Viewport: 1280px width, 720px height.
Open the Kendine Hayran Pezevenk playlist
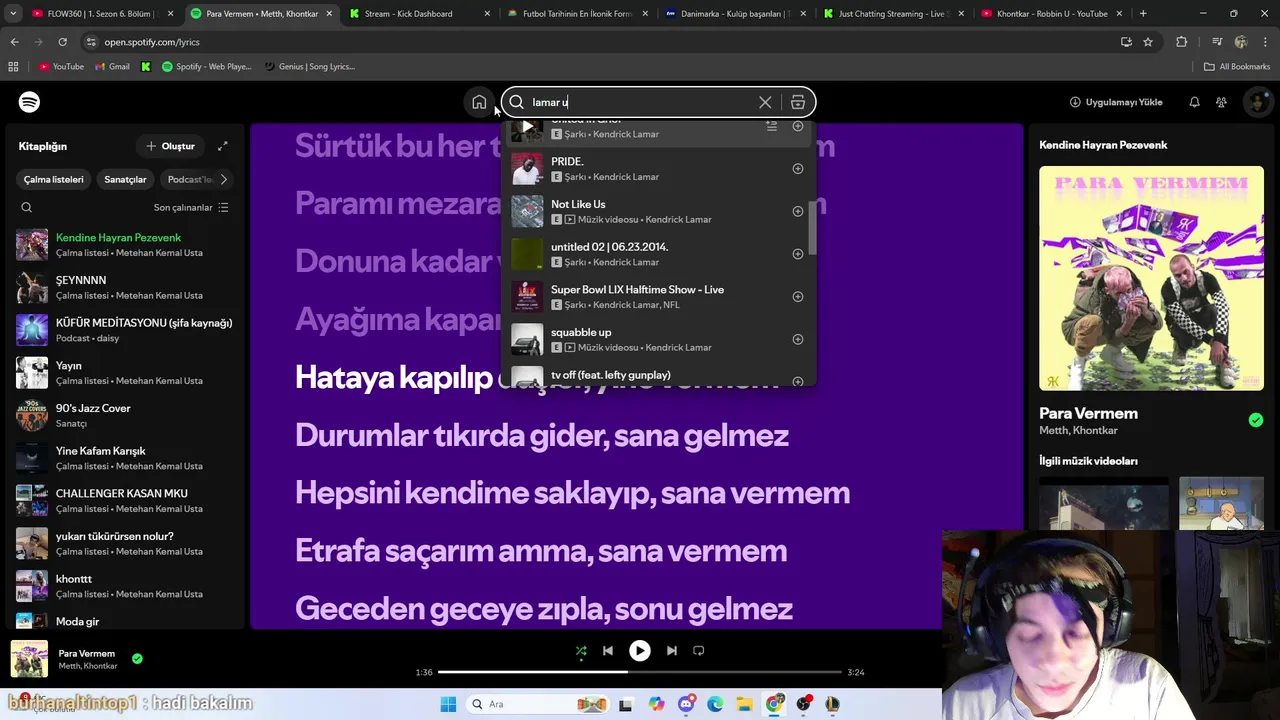pos(125,245)
